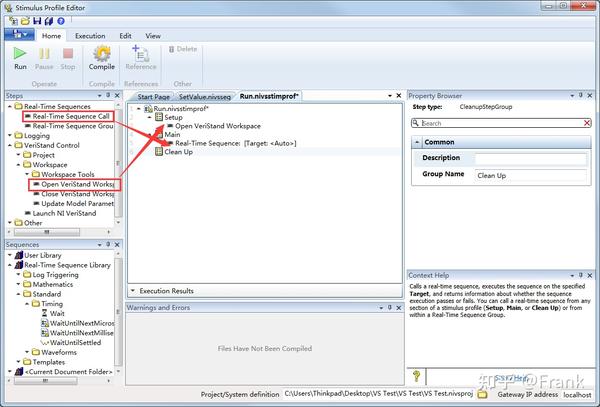Click the Pause button in ribbon

[x=44, y=58]
